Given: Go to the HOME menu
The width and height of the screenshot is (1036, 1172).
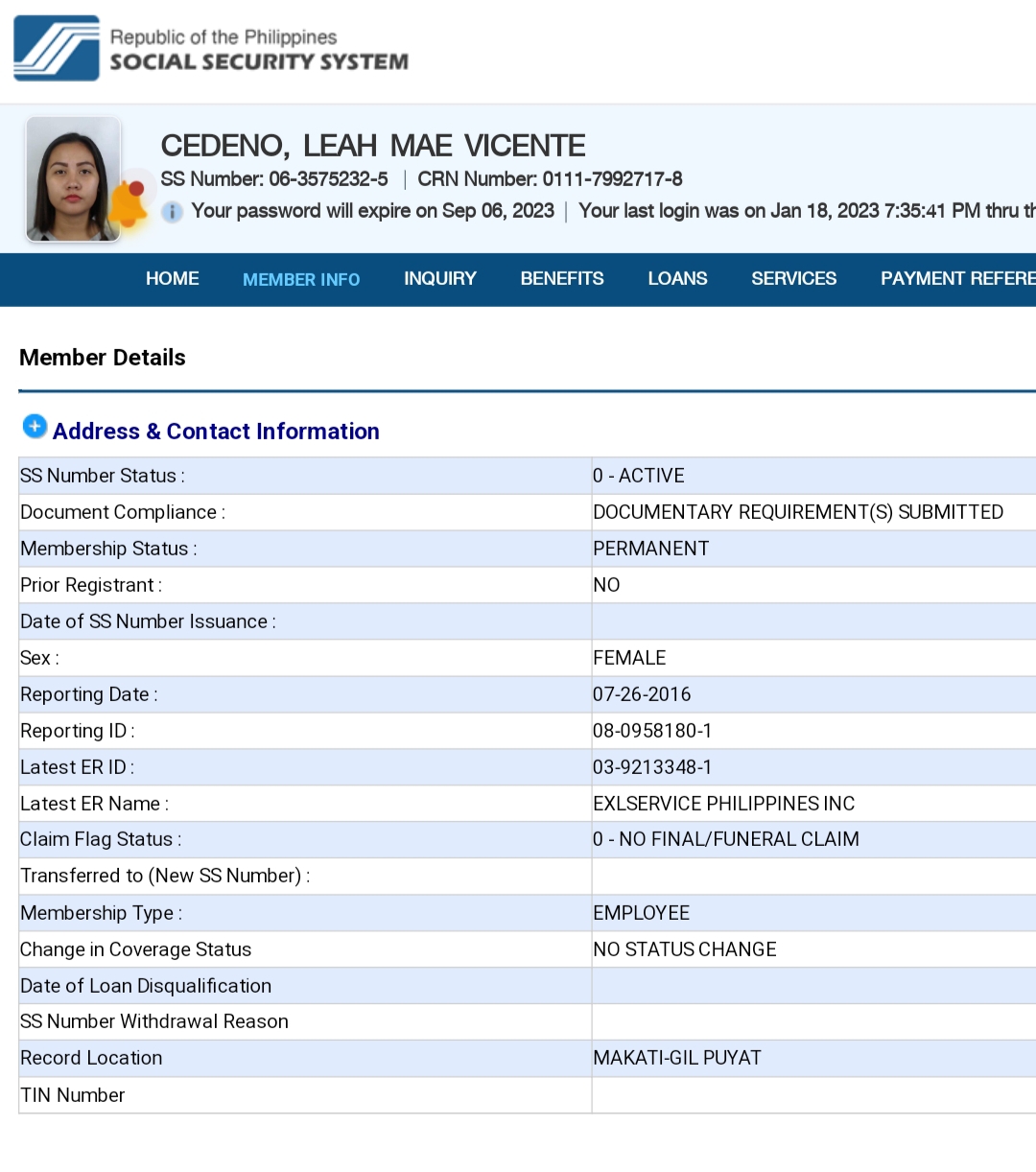Looking at the screenshot, I should (173, 279).
